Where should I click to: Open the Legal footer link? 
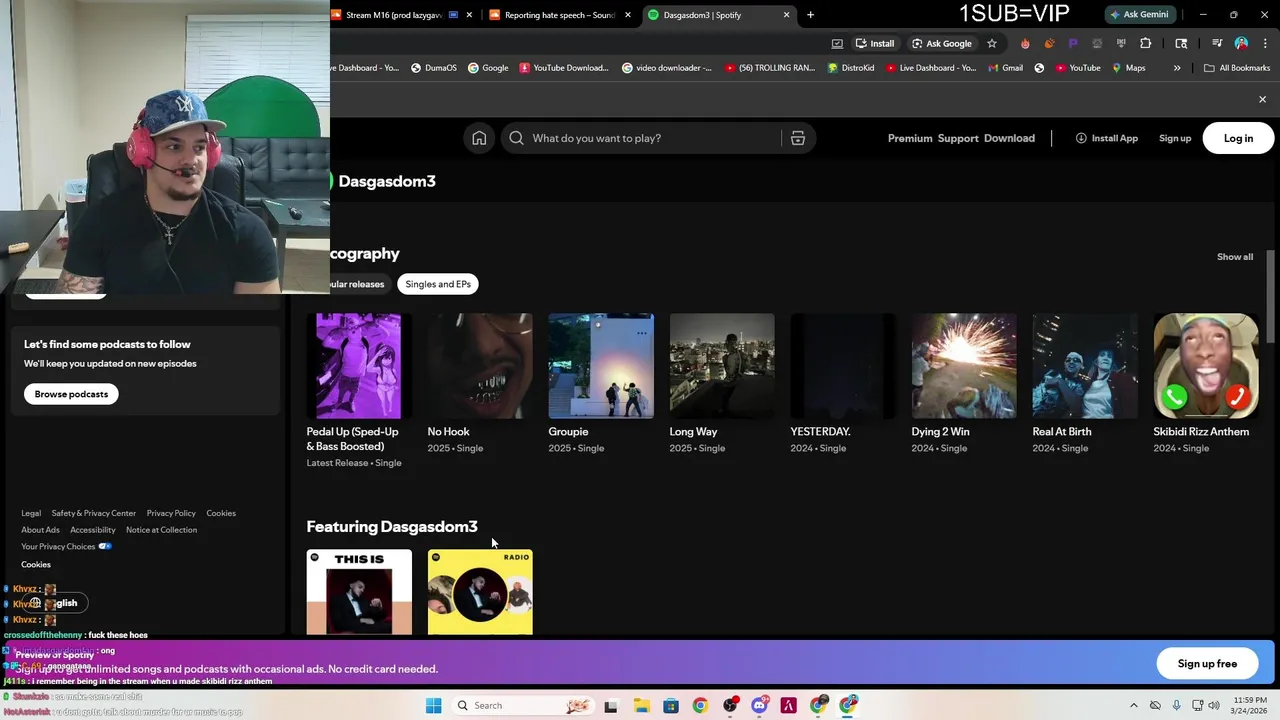[x=31, y=513]
